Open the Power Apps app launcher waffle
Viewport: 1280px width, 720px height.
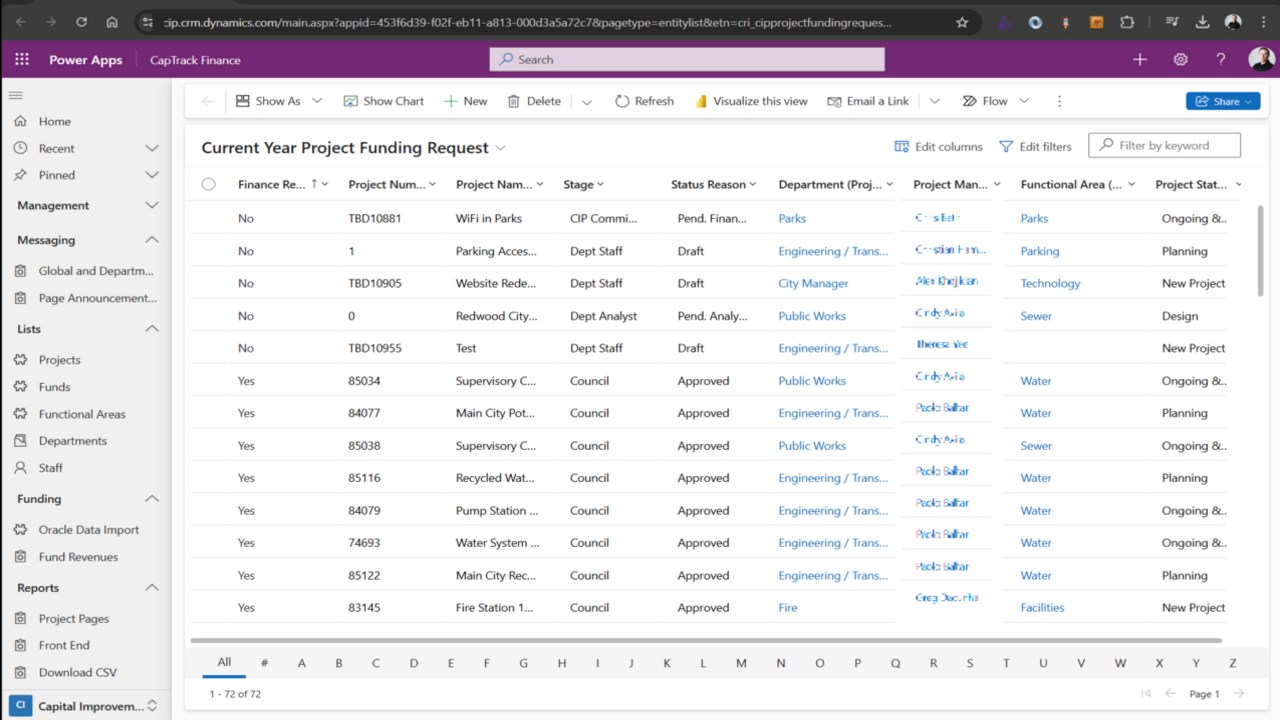pos(21,59)
